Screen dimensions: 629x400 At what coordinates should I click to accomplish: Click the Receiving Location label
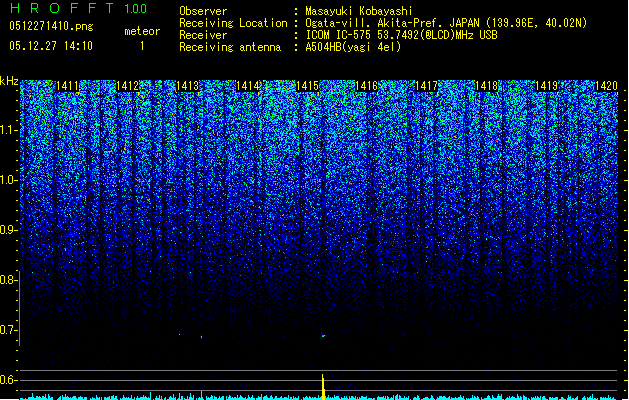point(233,23)
